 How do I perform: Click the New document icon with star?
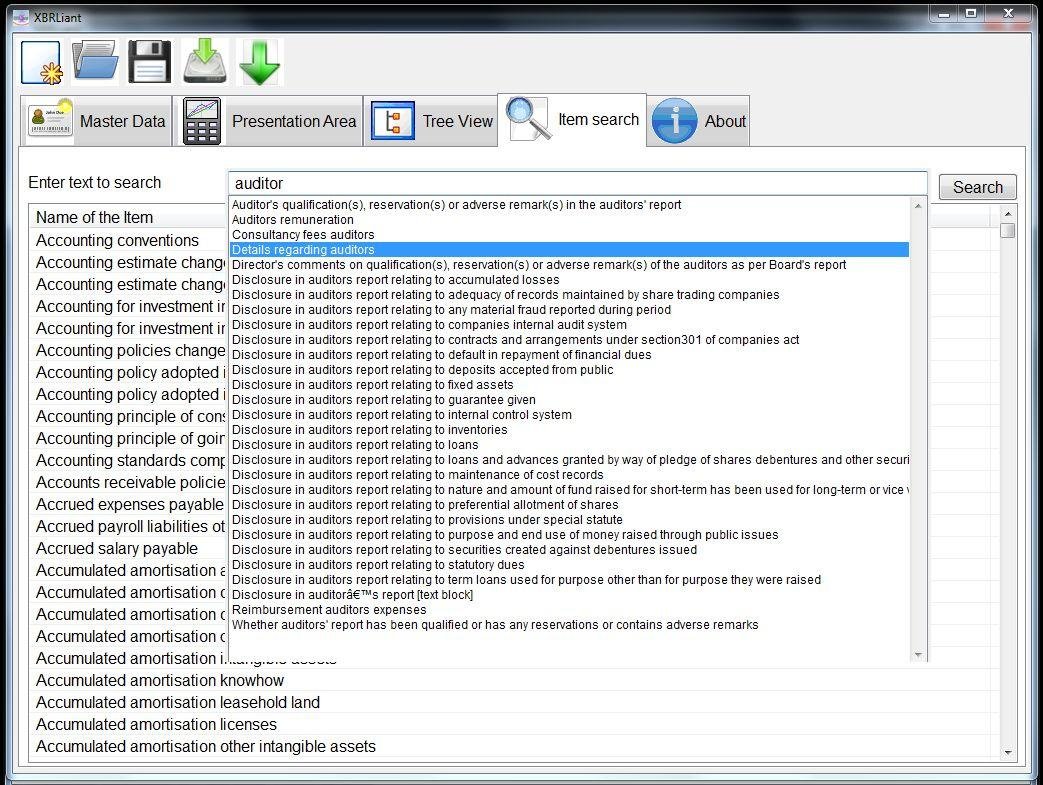42,63
